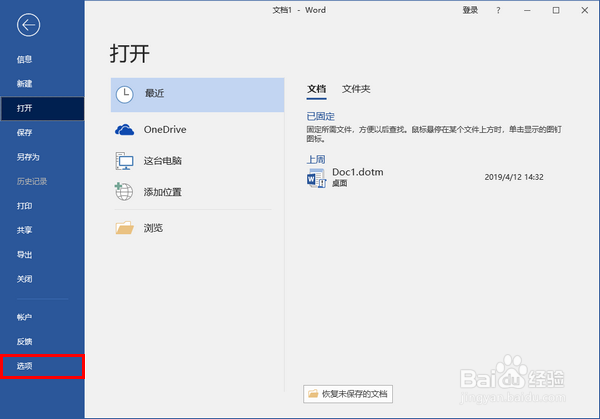Choose 添加位置 label
Screen dimensions: 600x419
click(x=163, y=192)
